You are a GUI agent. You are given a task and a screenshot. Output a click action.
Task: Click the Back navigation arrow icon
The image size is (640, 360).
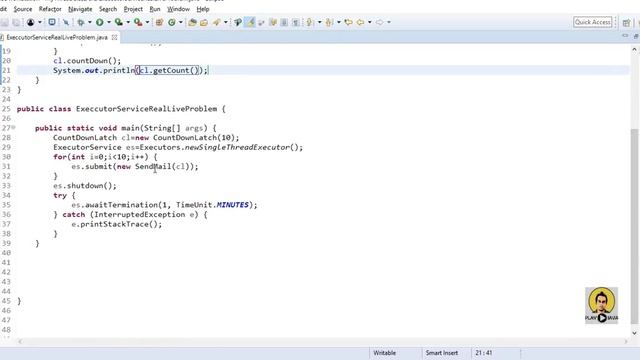[360, 22]
